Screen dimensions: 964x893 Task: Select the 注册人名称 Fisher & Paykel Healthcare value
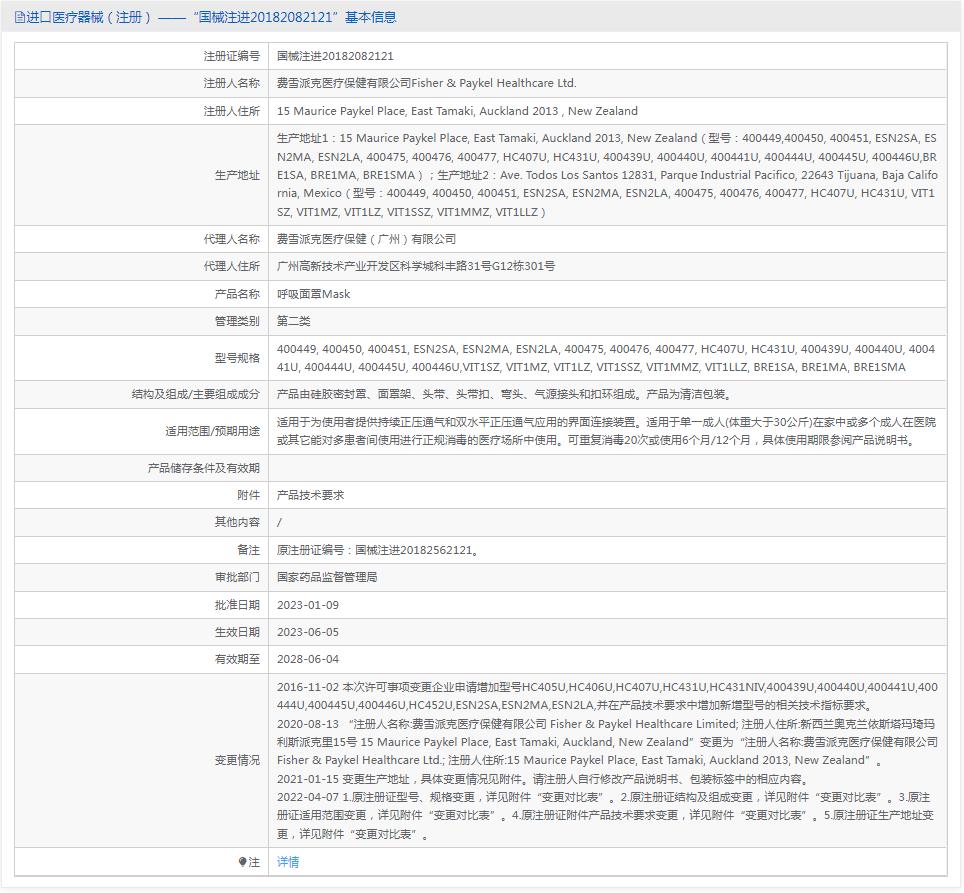tap(426, 84)
